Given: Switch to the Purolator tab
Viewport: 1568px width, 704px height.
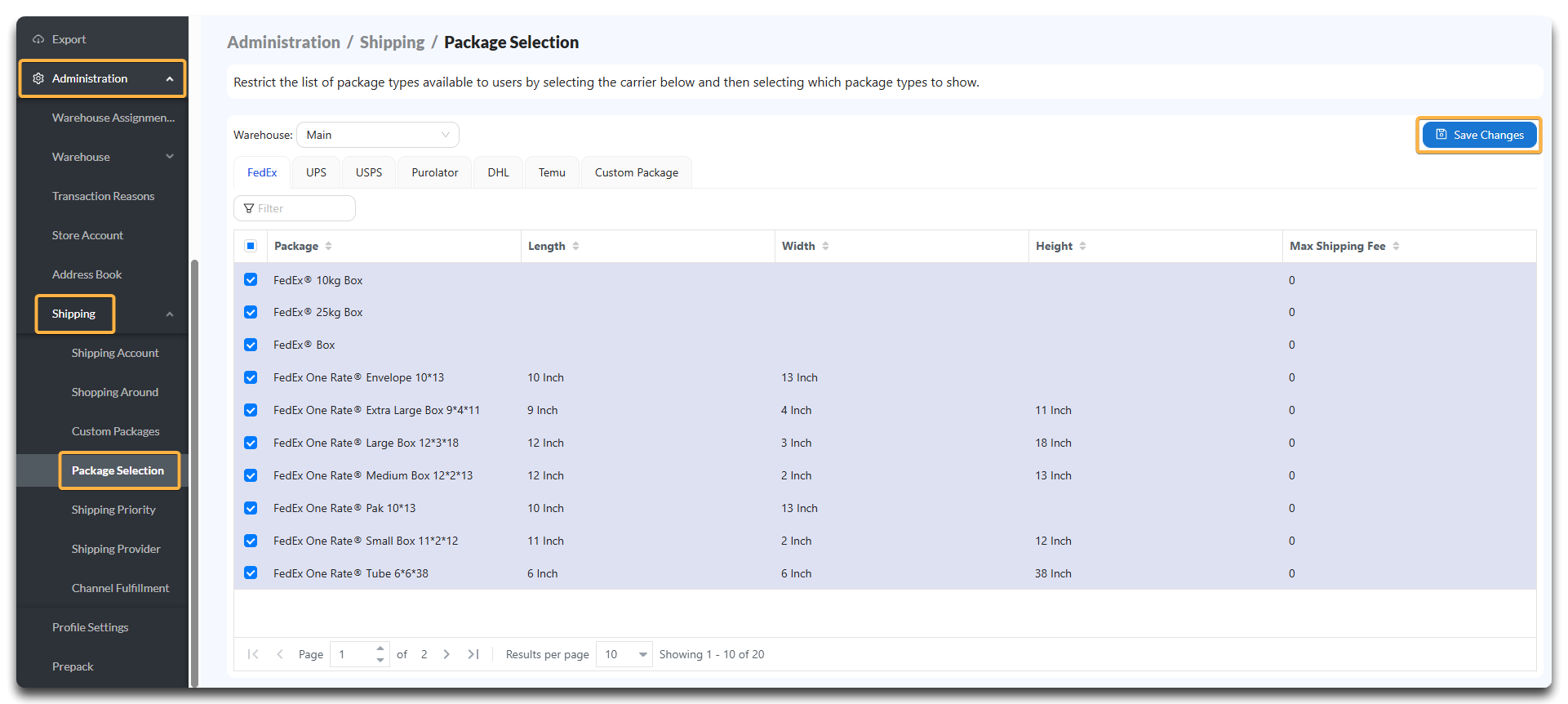Looking at the screenshot, I should [x=435, y=172].
